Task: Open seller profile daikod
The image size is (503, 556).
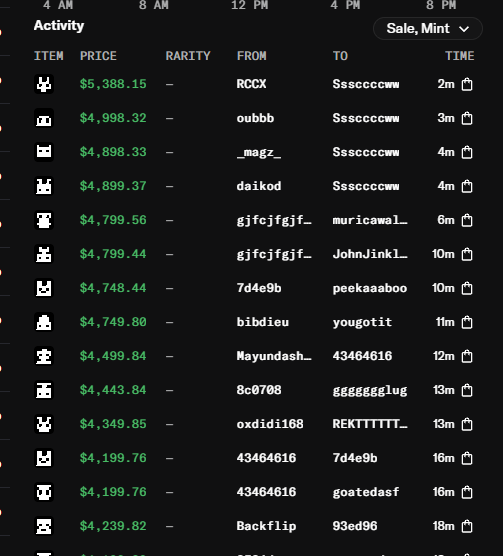Action: (x=259, y=186)
